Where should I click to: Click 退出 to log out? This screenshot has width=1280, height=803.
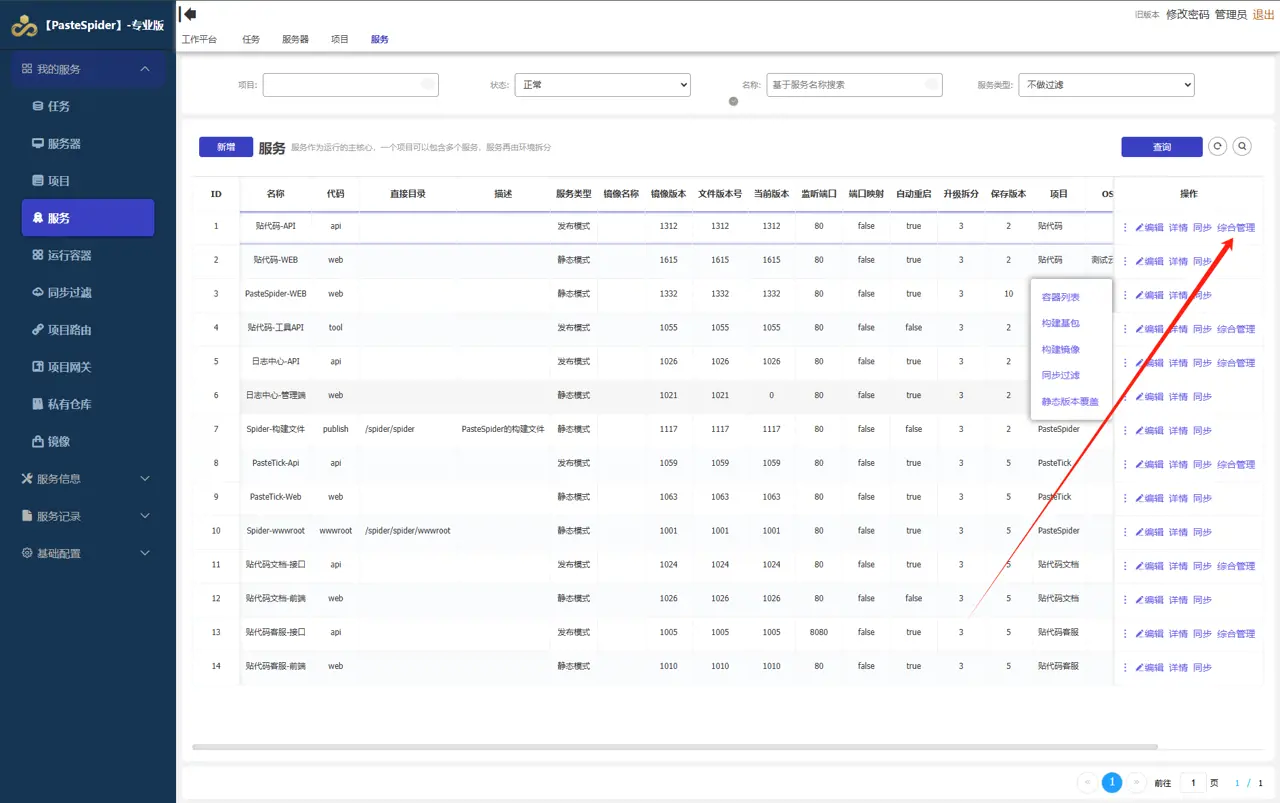[x=1264, y=15]
